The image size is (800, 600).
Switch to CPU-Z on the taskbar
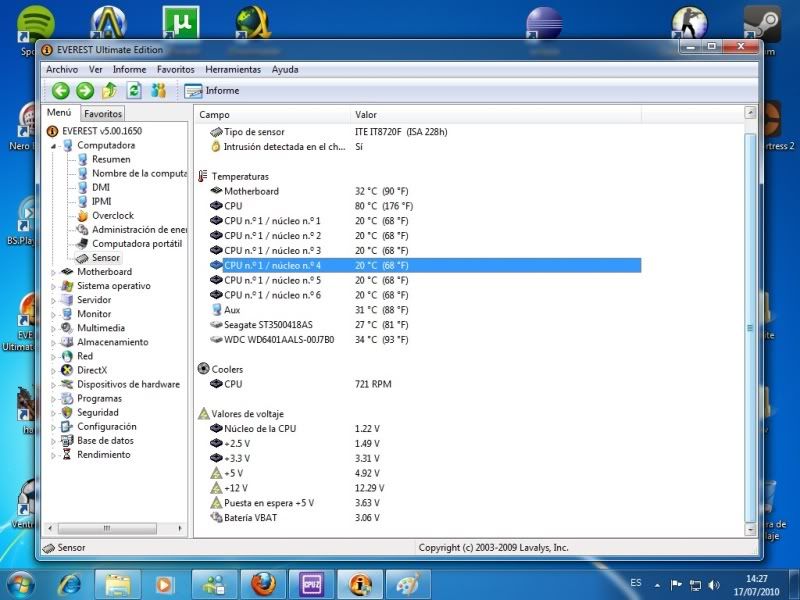pyautogui.click(x=311, y=585)
